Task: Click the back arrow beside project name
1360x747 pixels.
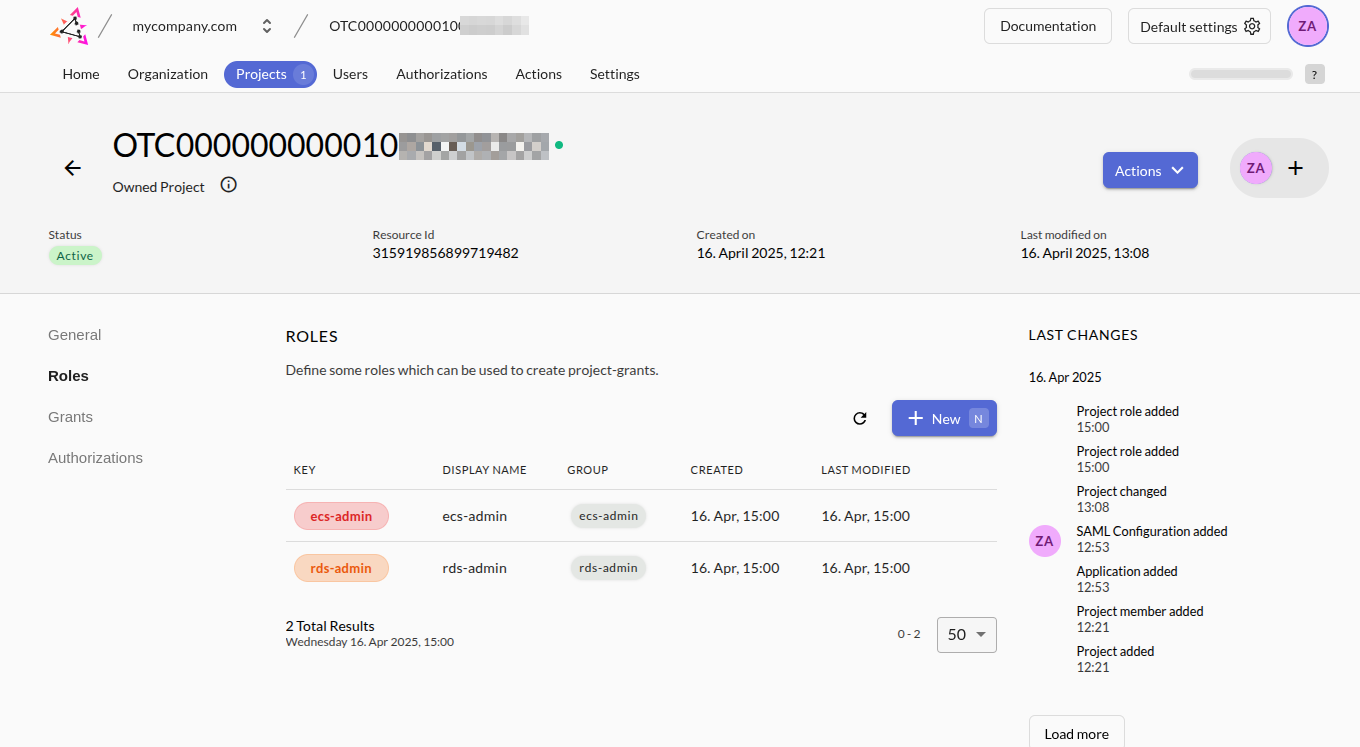Action: [72, 168]
